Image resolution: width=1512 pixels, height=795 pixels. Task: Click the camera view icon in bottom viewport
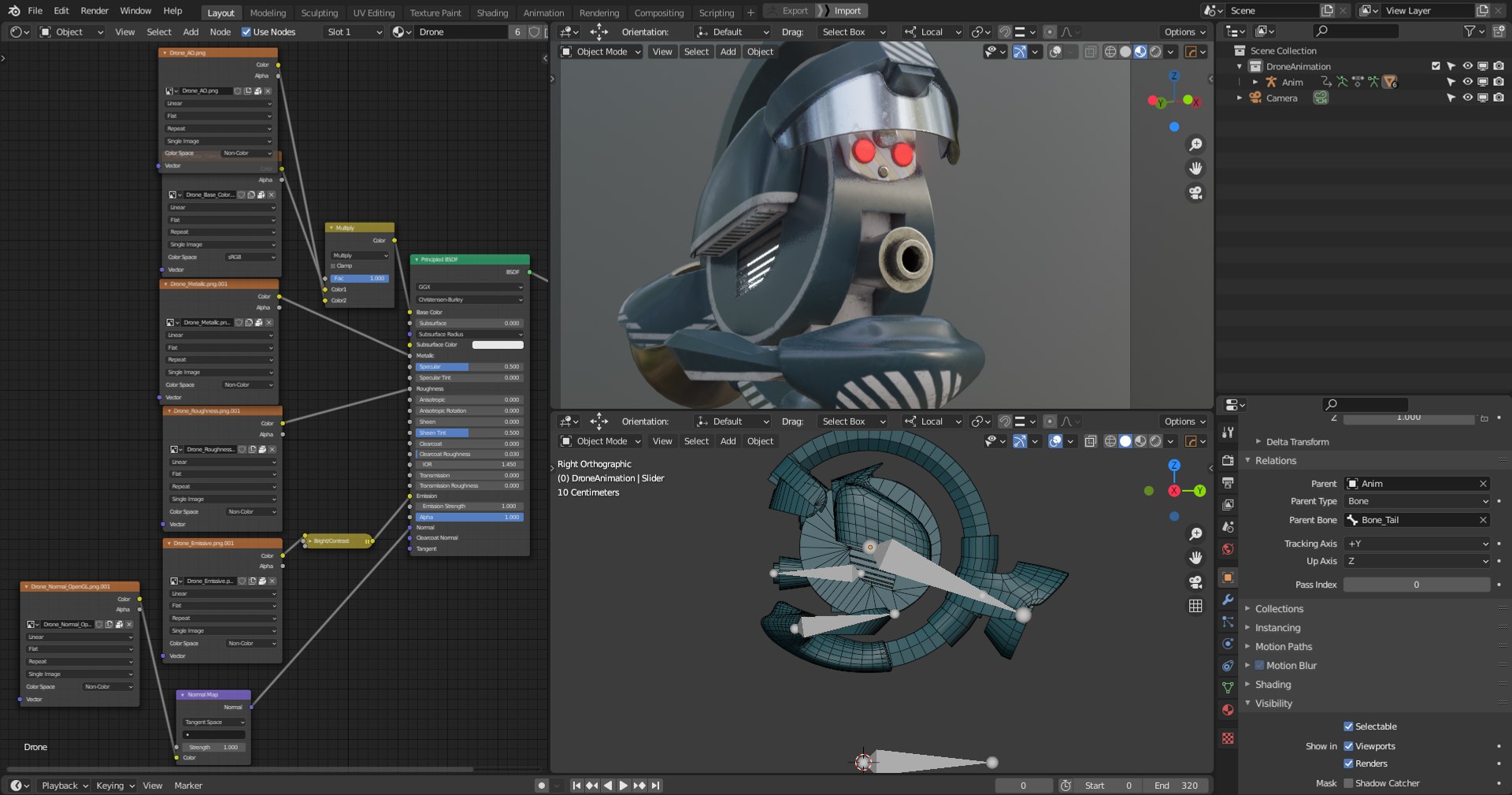coord(1195,582)
